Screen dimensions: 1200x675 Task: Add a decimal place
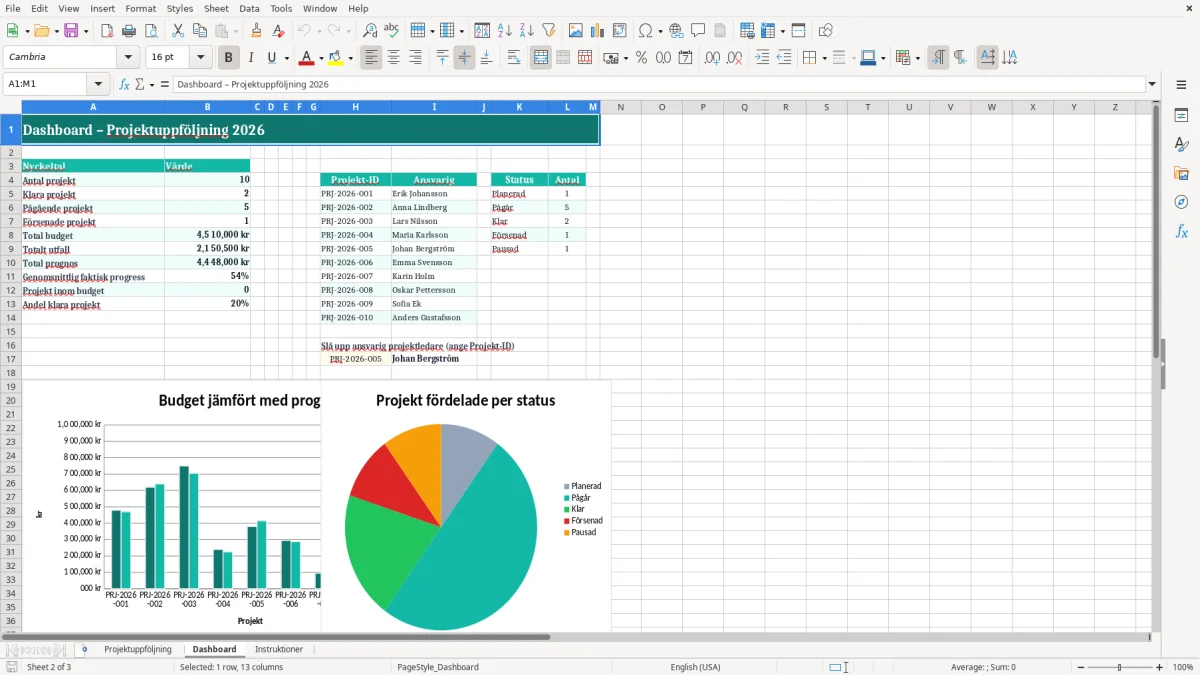click(x=713, y=58)
